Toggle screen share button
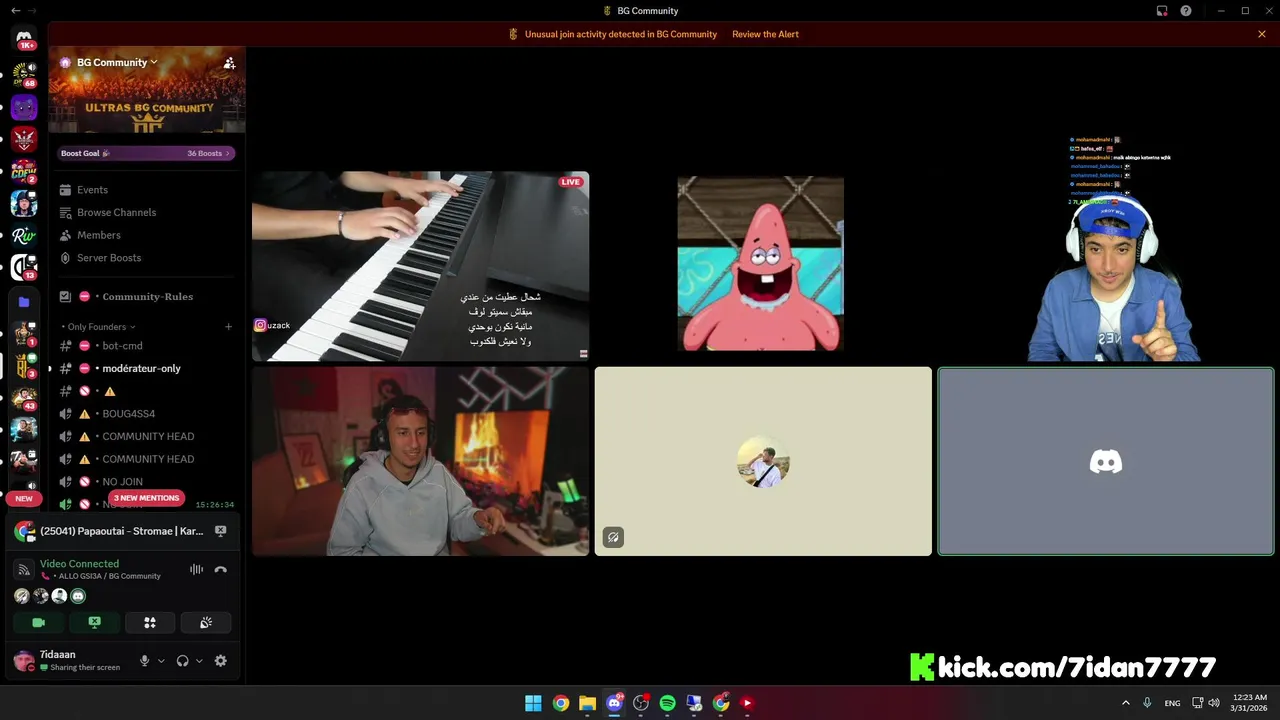This screenshot has height=720, width=1280. coord(94,622)
